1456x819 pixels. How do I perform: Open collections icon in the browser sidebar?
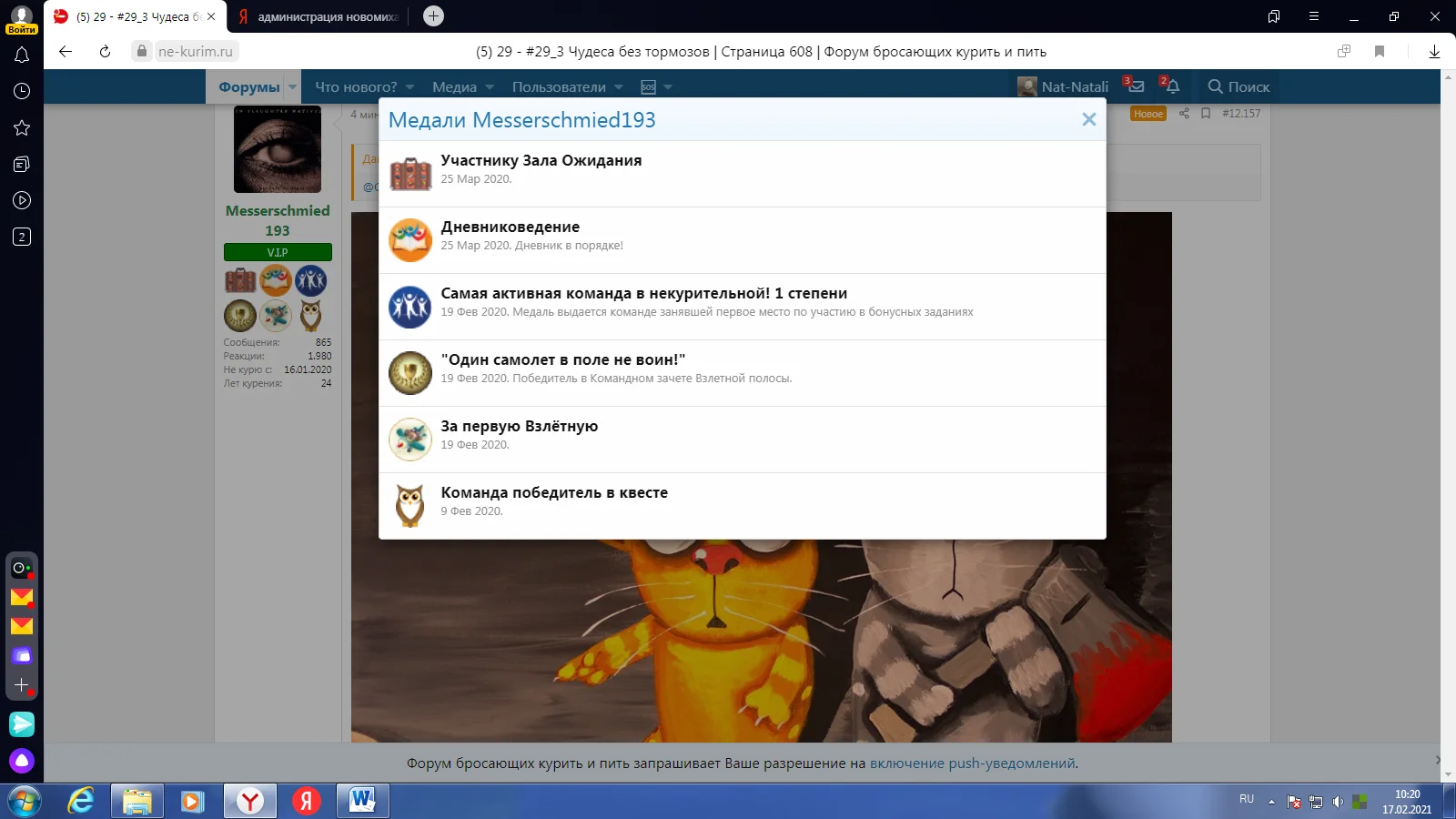pos(22,164)
